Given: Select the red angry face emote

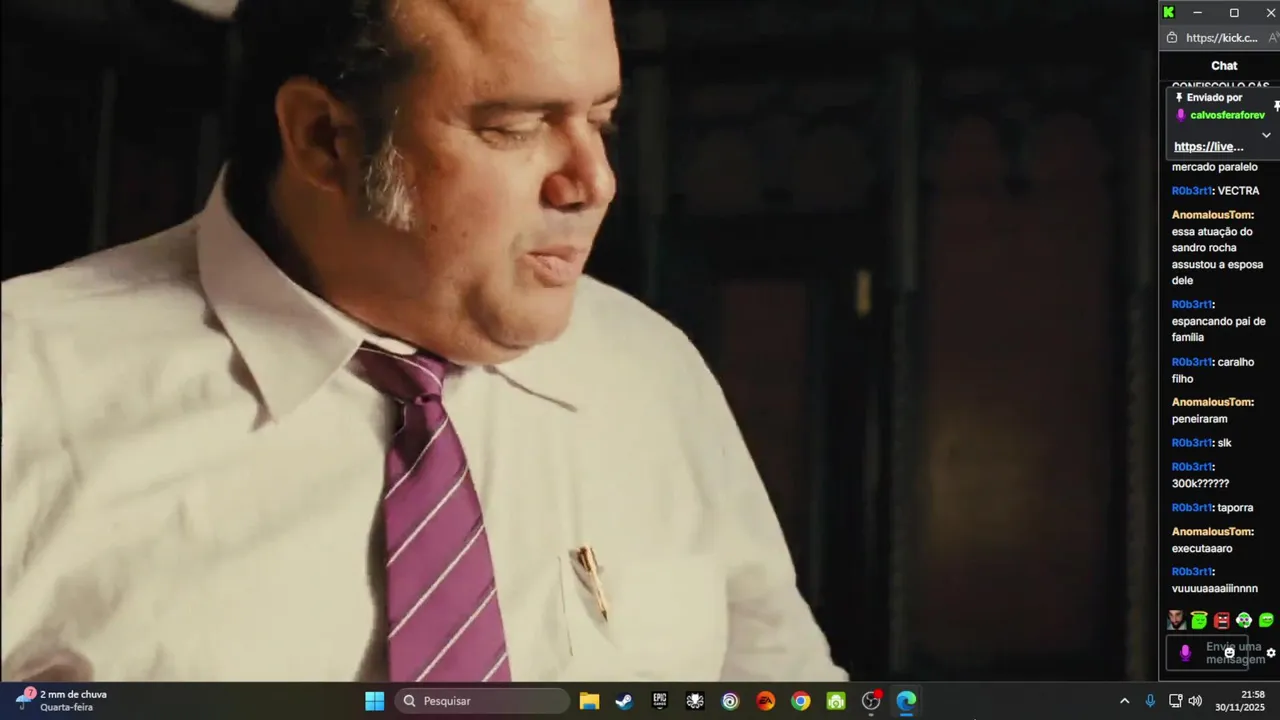Looking at the screenshot, I should (1221, 620).
